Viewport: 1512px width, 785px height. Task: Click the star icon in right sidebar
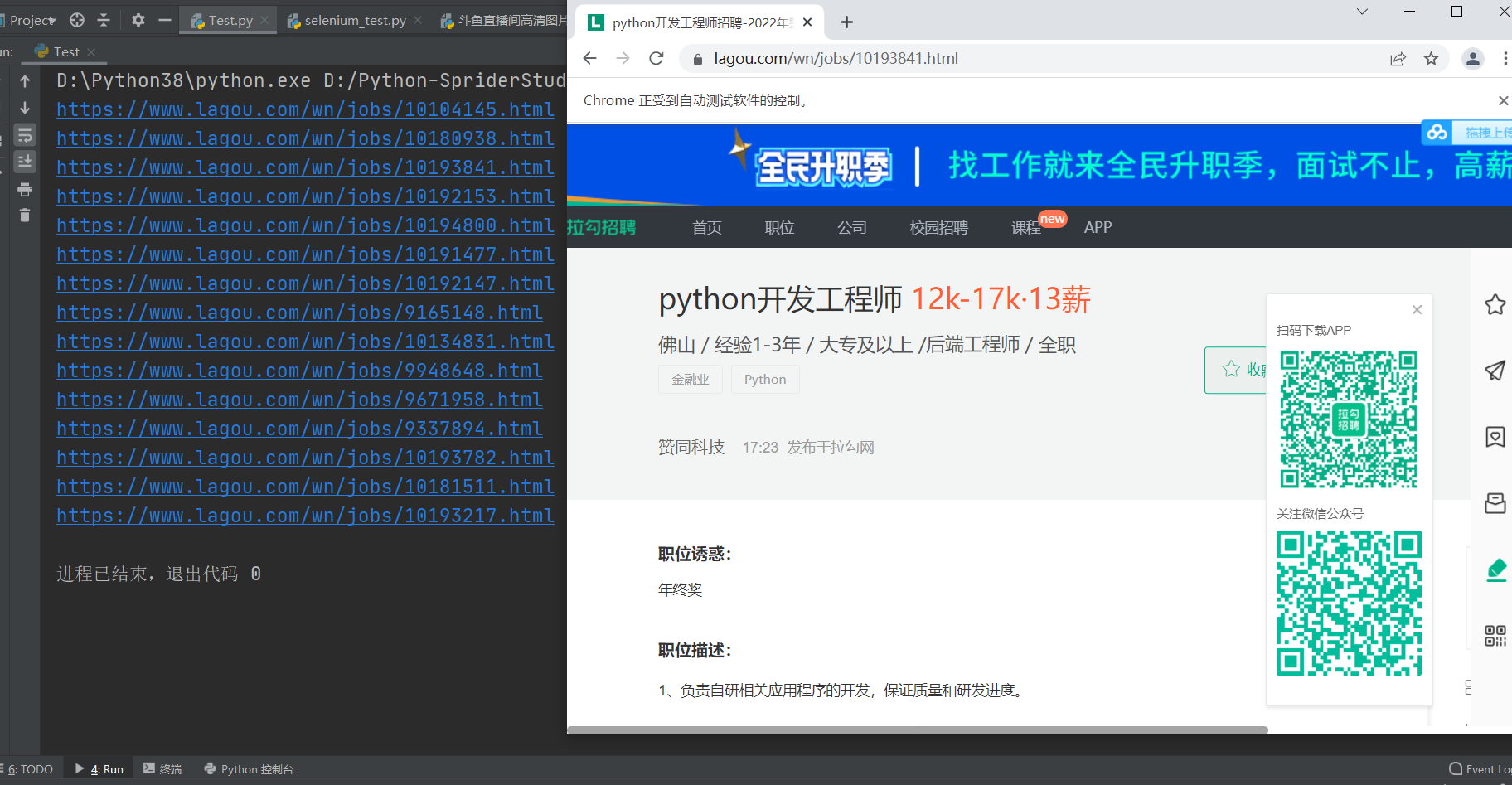coord(1495,304)
